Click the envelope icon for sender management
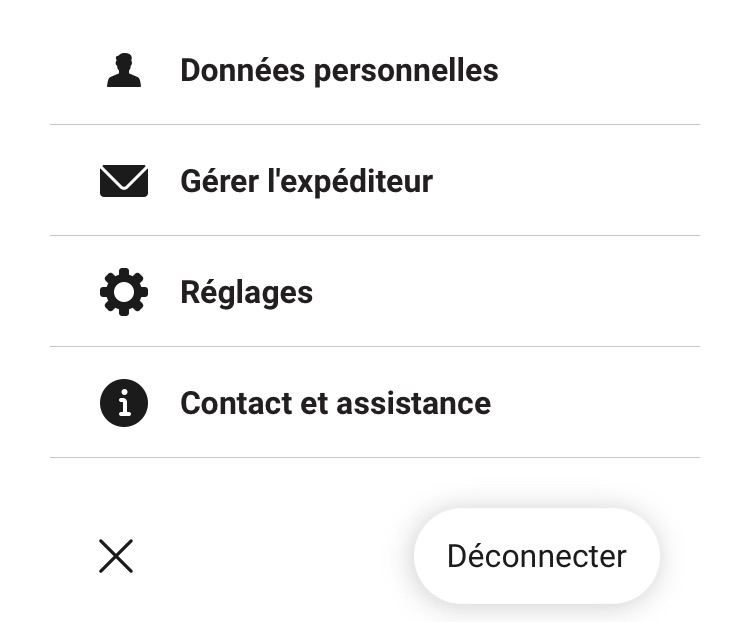 124,181
